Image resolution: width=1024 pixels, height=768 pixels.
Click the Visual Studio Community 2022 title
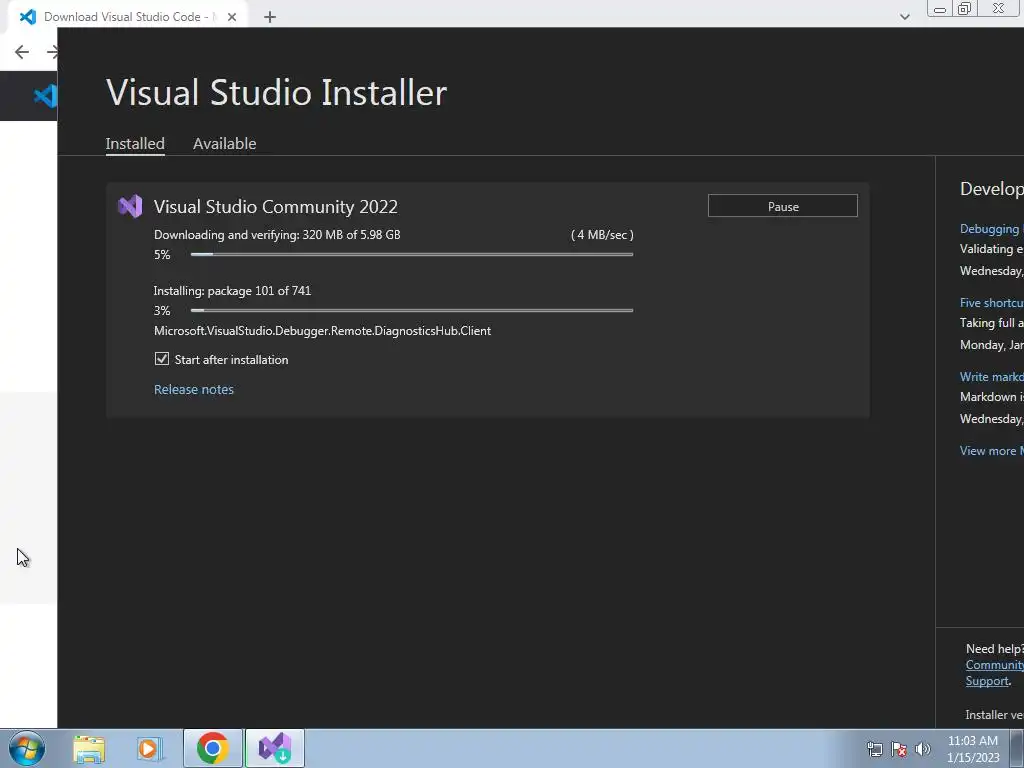pos(276,206)
